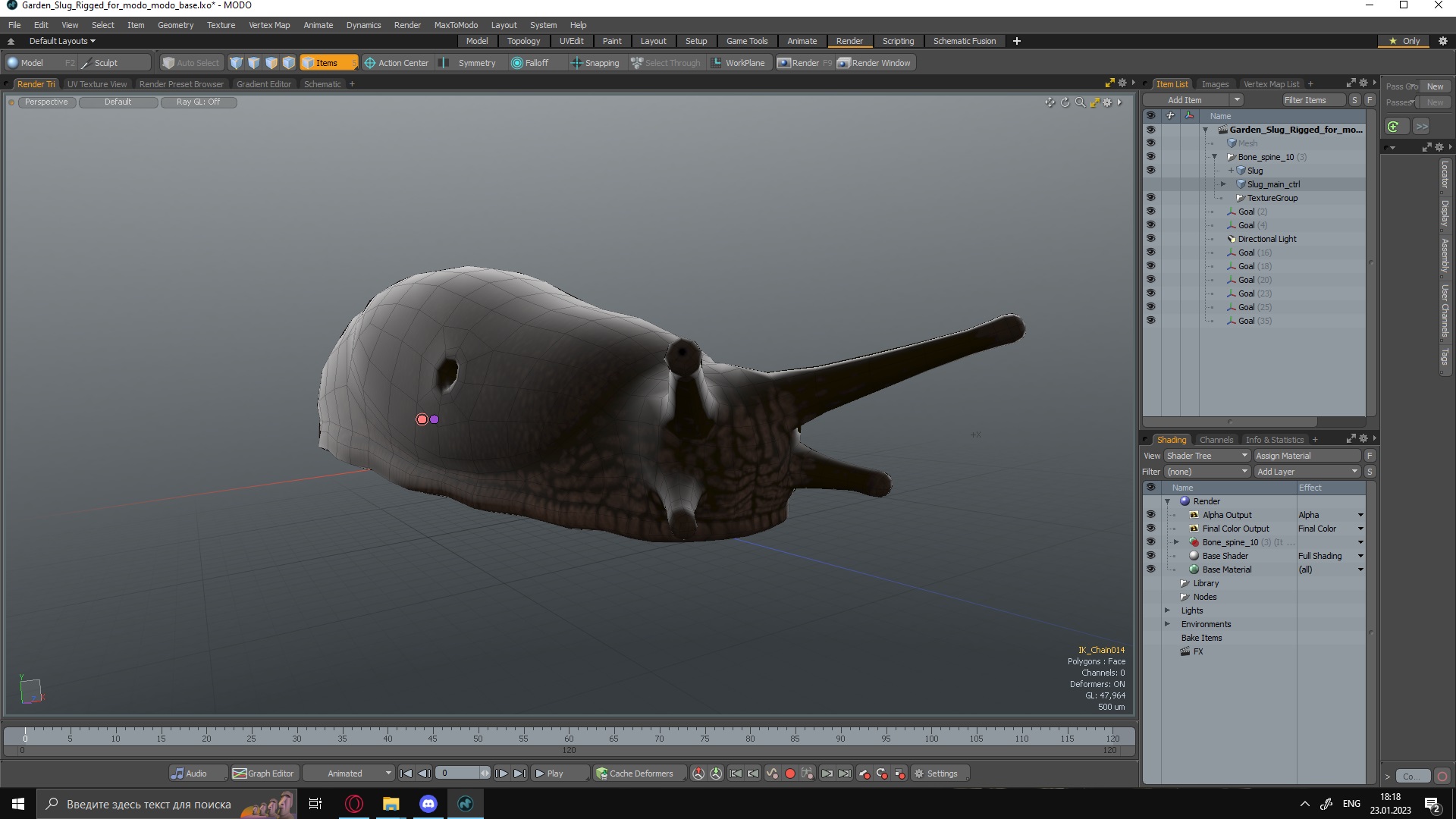Click Perspective view button

point(46,102)
